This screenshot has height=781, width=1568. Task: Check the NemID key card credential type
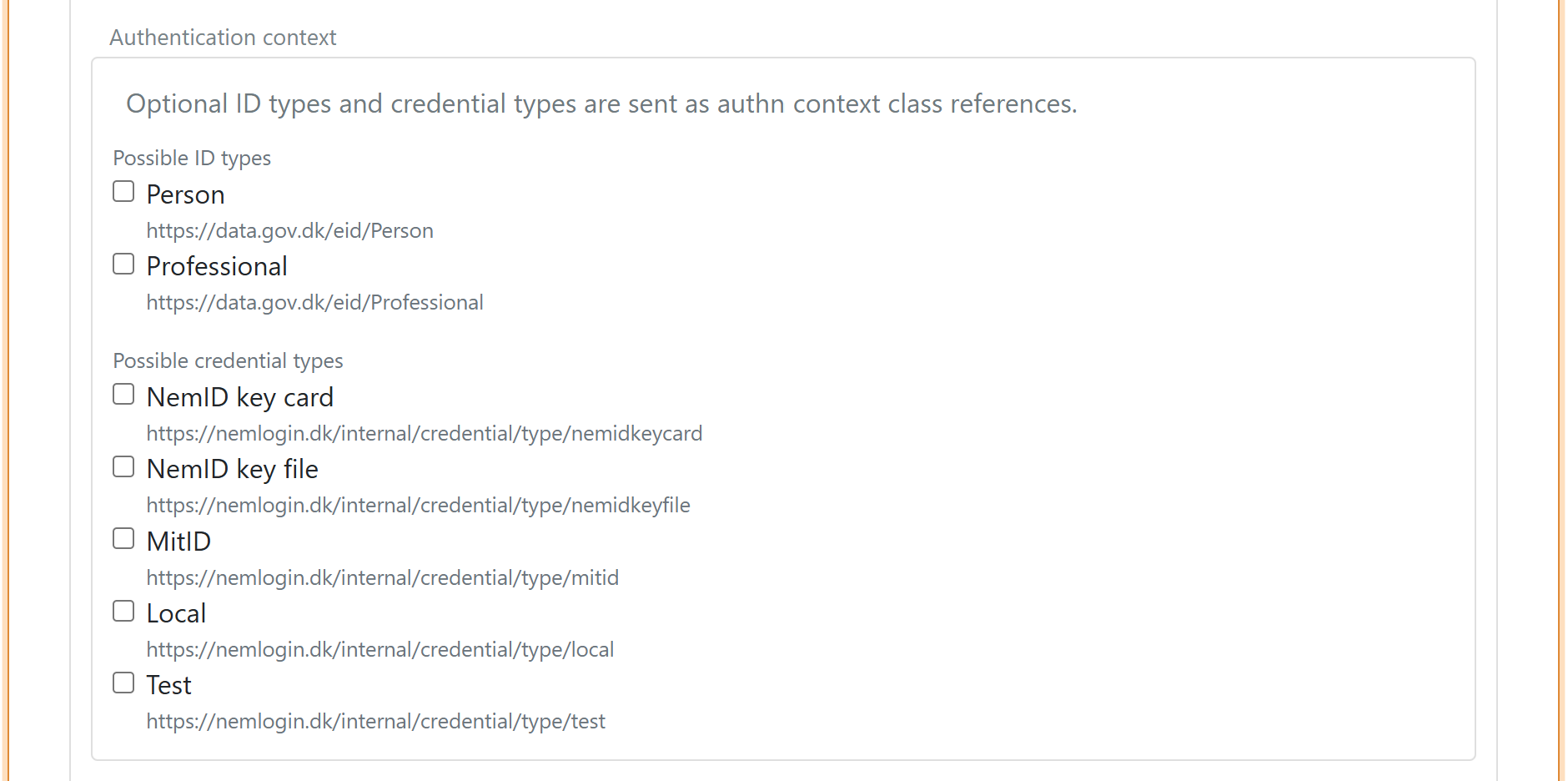pyautogui.click(x=123, y=393)
